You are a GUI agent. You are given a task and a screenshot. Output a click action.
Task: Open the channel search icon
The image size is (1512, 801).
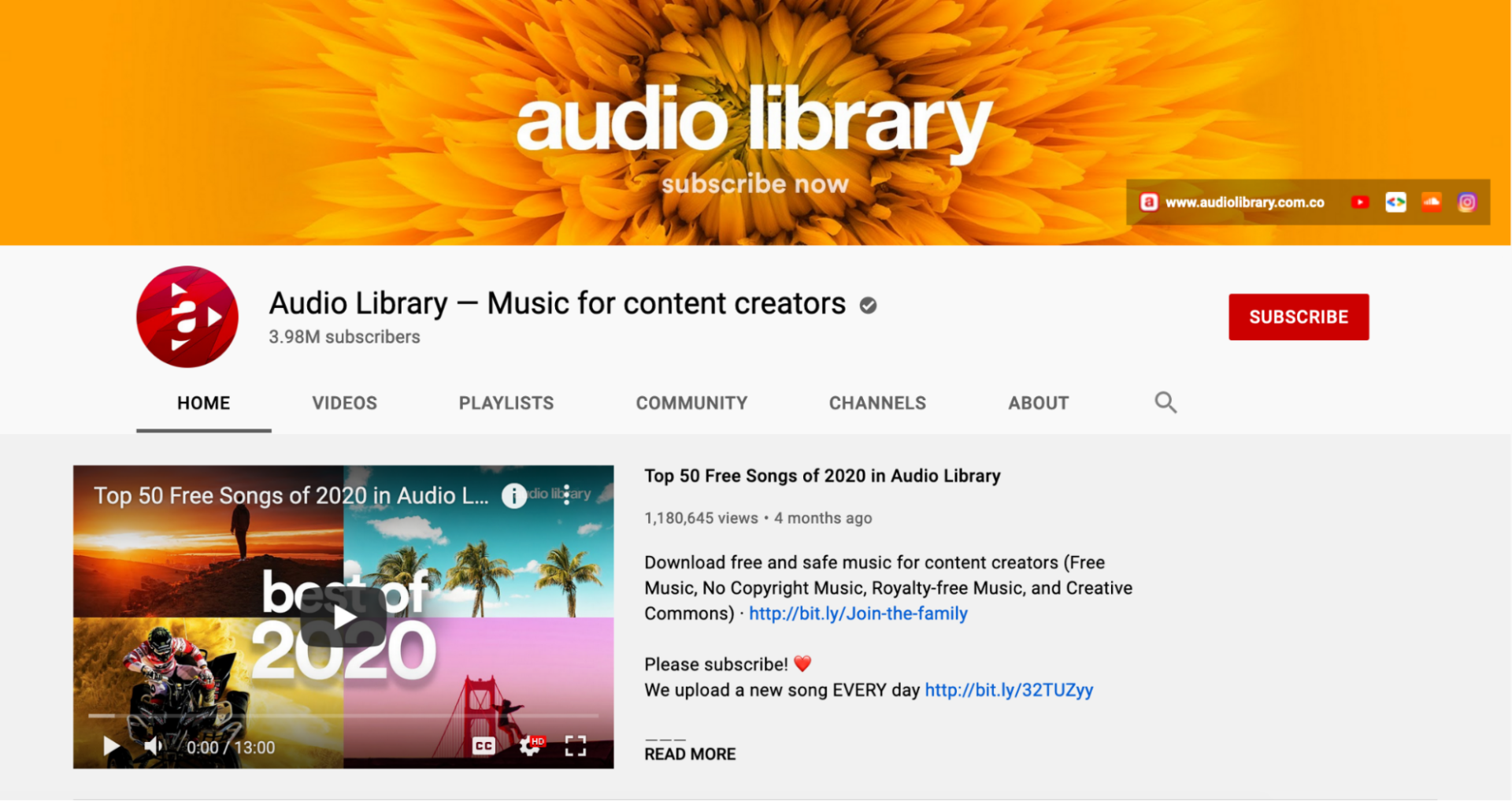pos(1165,402)
